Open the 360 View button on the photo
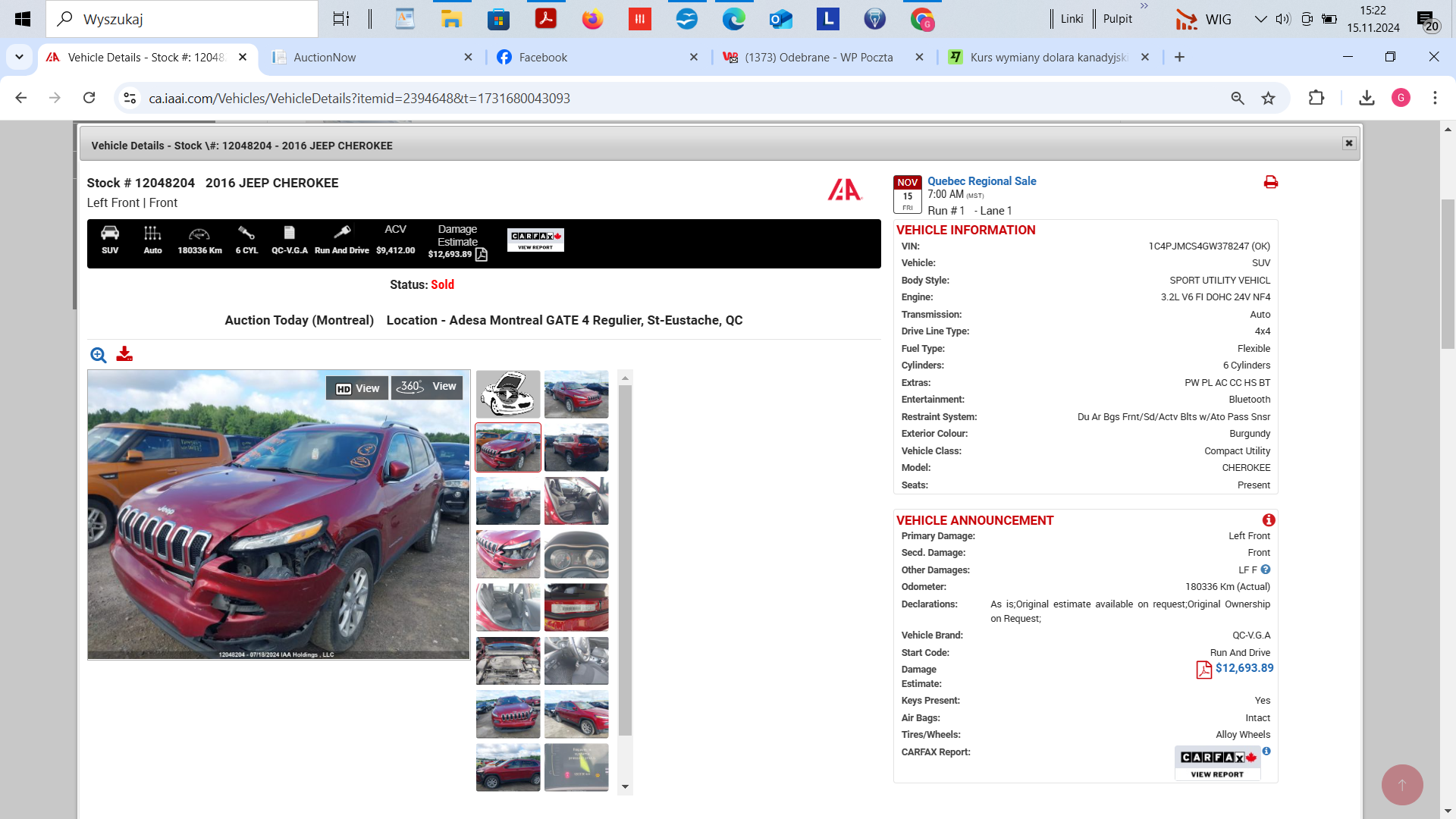 (428, 387)
